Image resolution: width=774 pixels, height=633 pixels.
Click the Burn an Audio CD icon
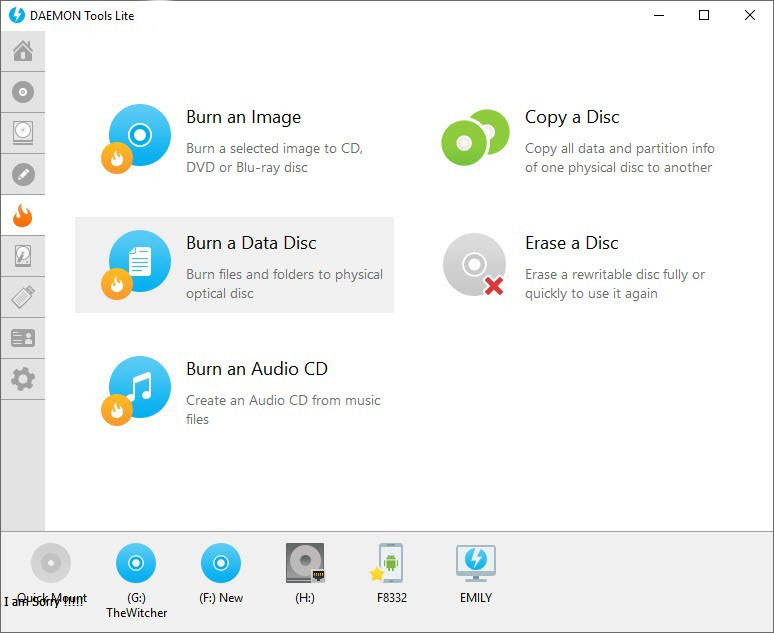136,391
